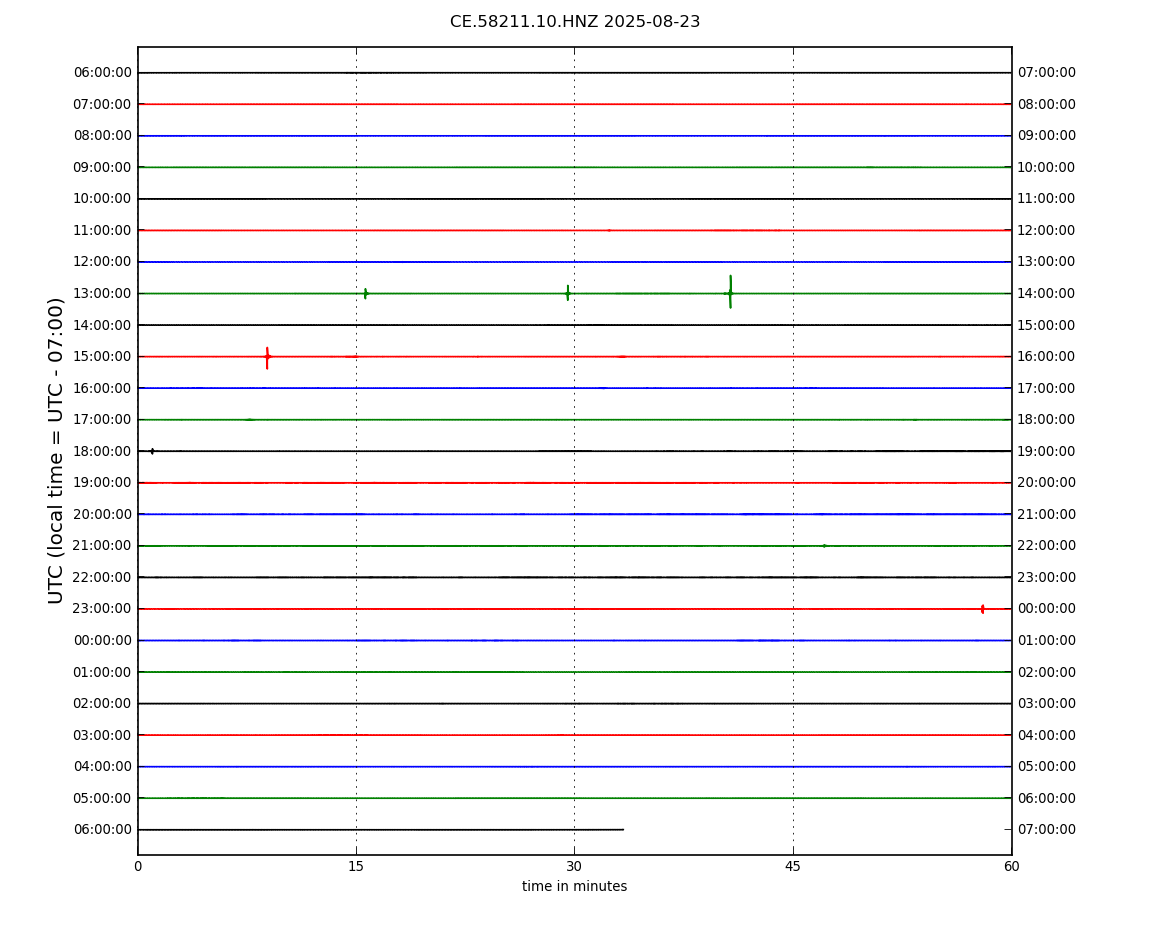This screenshot has width=1150, height=950.
Task: Click local-time label 14:00:00 beside the green spike trace
Action: tap(1047, 293)
